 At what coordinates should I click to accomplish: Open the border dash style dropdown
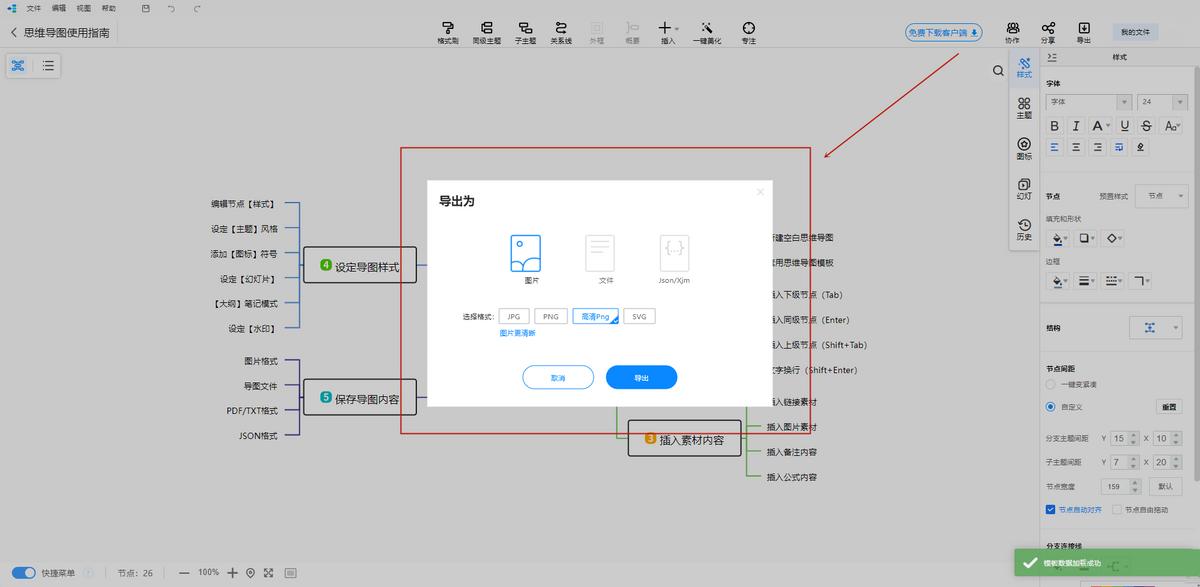point(1115,281)
